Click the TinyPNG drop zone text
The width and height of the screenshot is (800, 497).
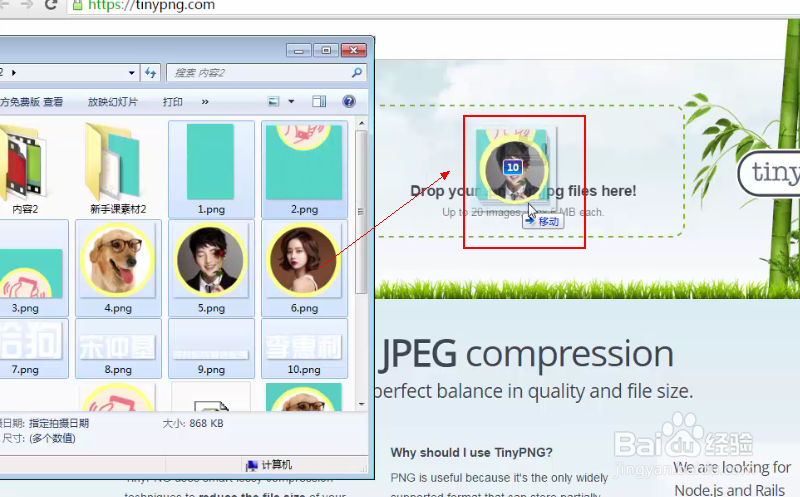point(523,191)
